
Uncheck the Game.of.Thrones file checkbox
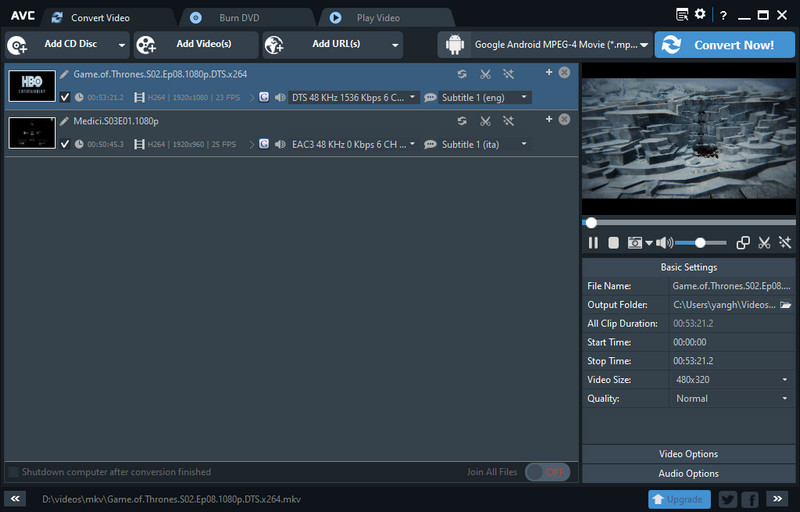(x=65, y=98)
